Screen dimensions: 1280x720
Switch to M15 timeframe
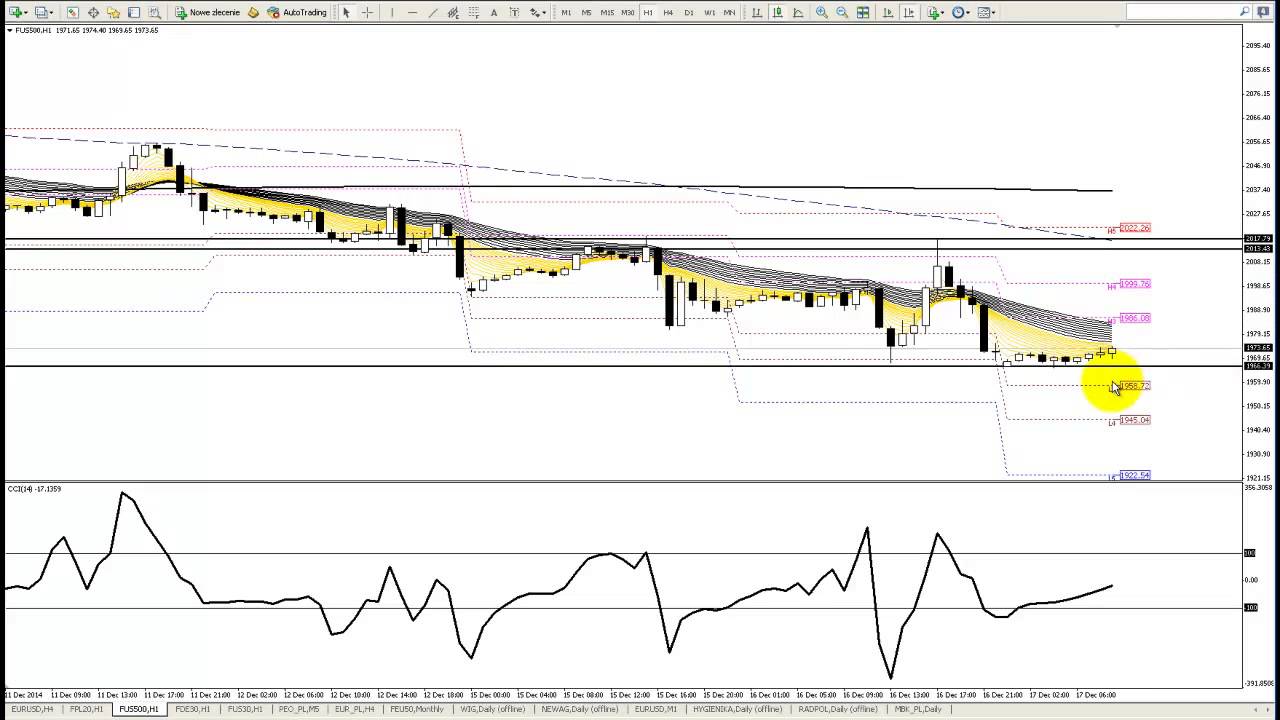pos(607,12)
